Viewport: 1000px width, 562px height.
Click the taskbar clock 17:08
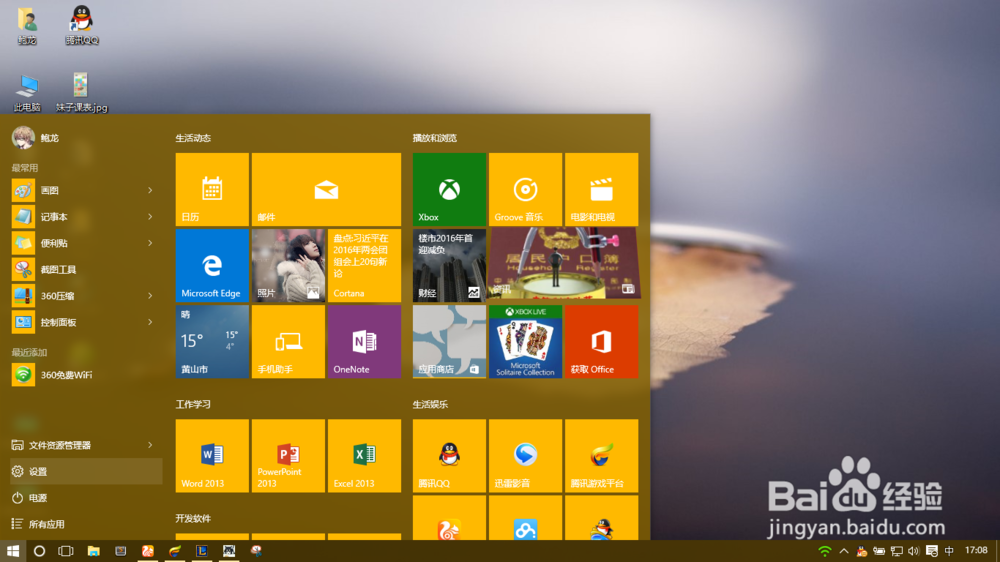[x=976, y=551]
